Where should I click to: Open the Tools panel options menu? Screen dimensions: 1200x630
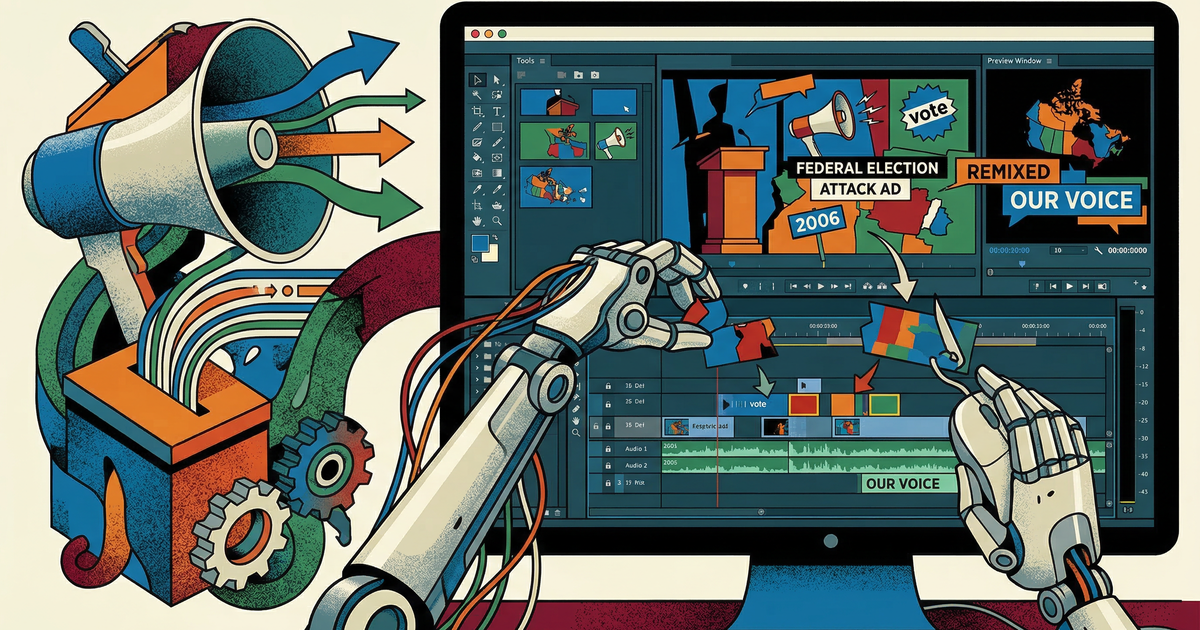tap(543, 61)
